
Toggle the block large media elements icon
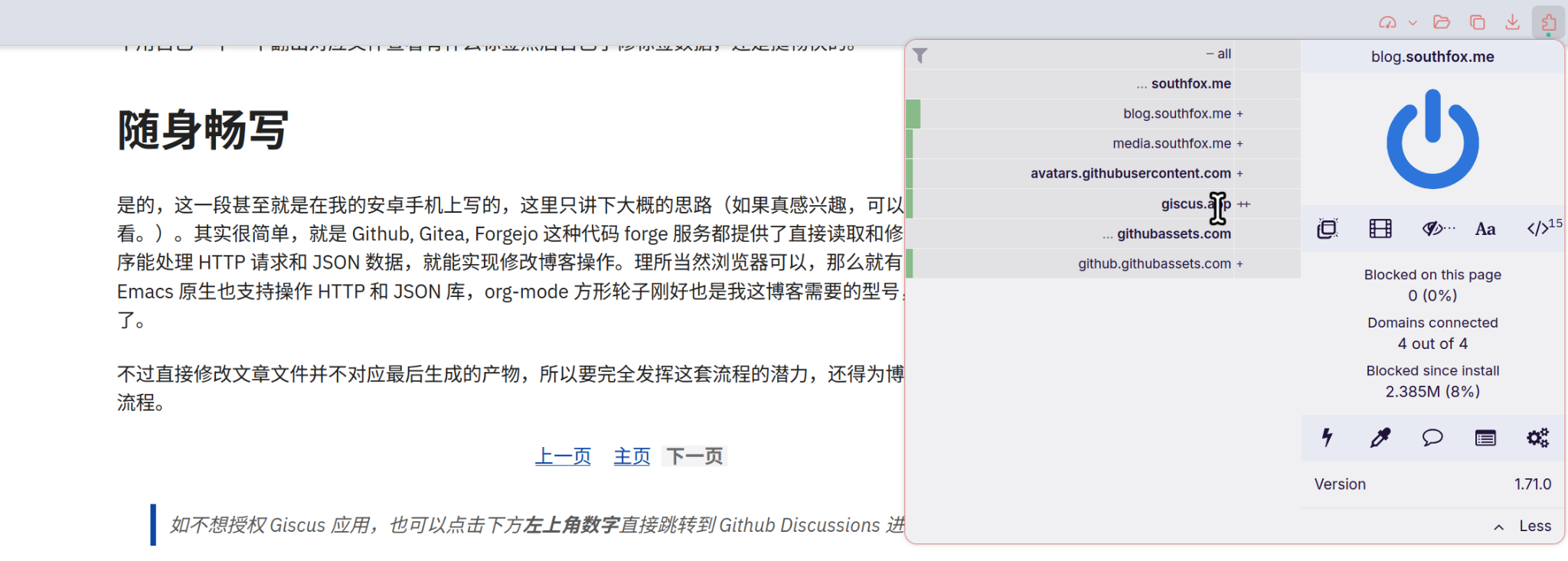tap(1380, 229)
